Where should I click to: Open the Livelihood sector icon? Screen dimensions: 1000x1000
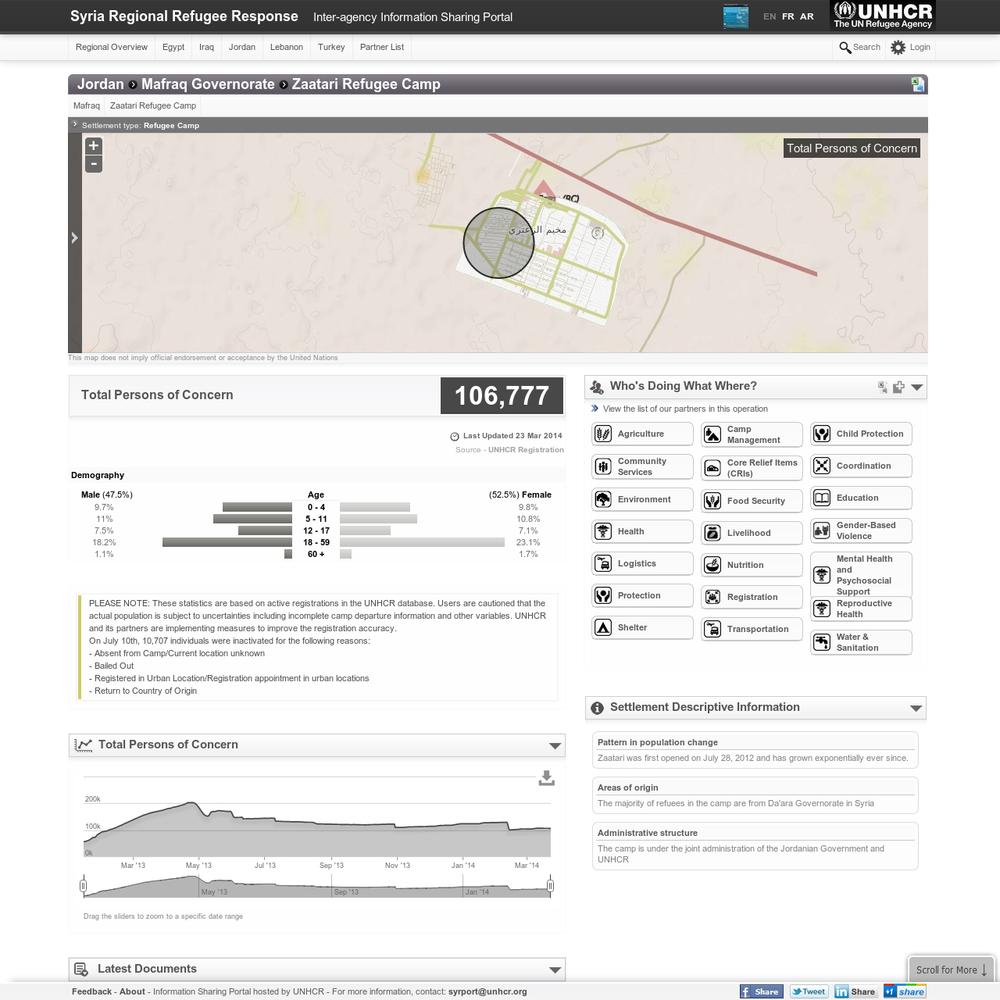click(x=712, y=533)
